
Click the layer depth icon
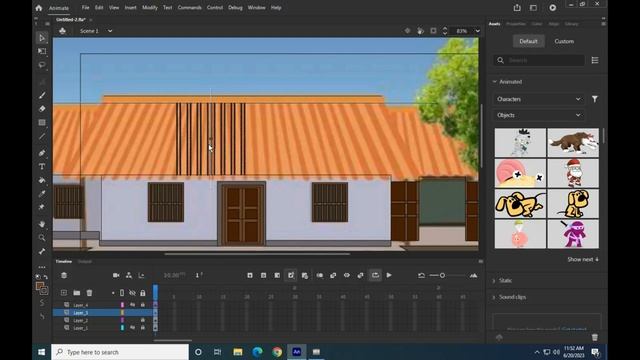click(x=141, y=276)
